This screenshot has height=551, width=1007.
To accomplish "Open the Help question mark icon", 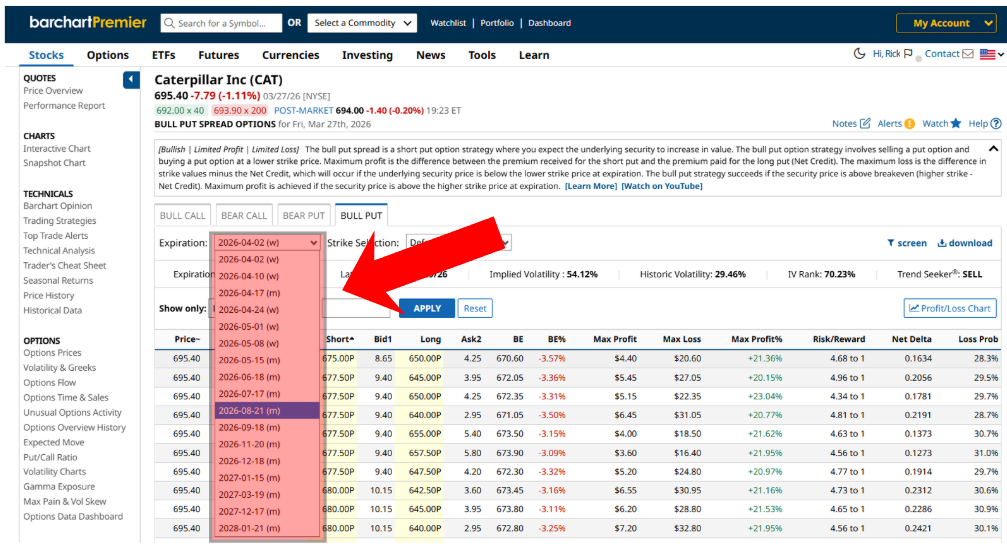I will click(995, 124).
